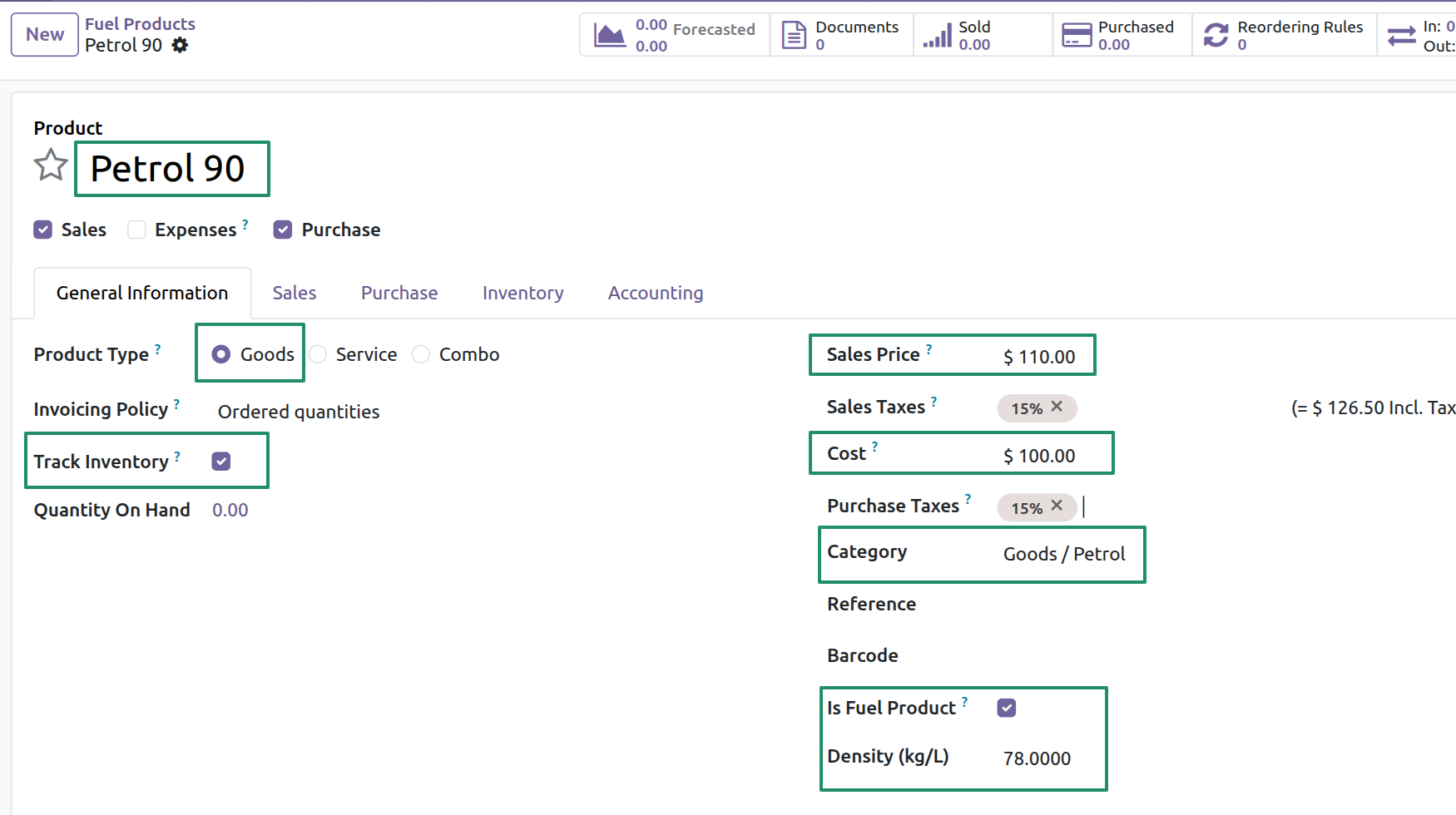The image size is (1456, 815).
Task: Toggle the Sales checkbox
Action: [43, 230]
